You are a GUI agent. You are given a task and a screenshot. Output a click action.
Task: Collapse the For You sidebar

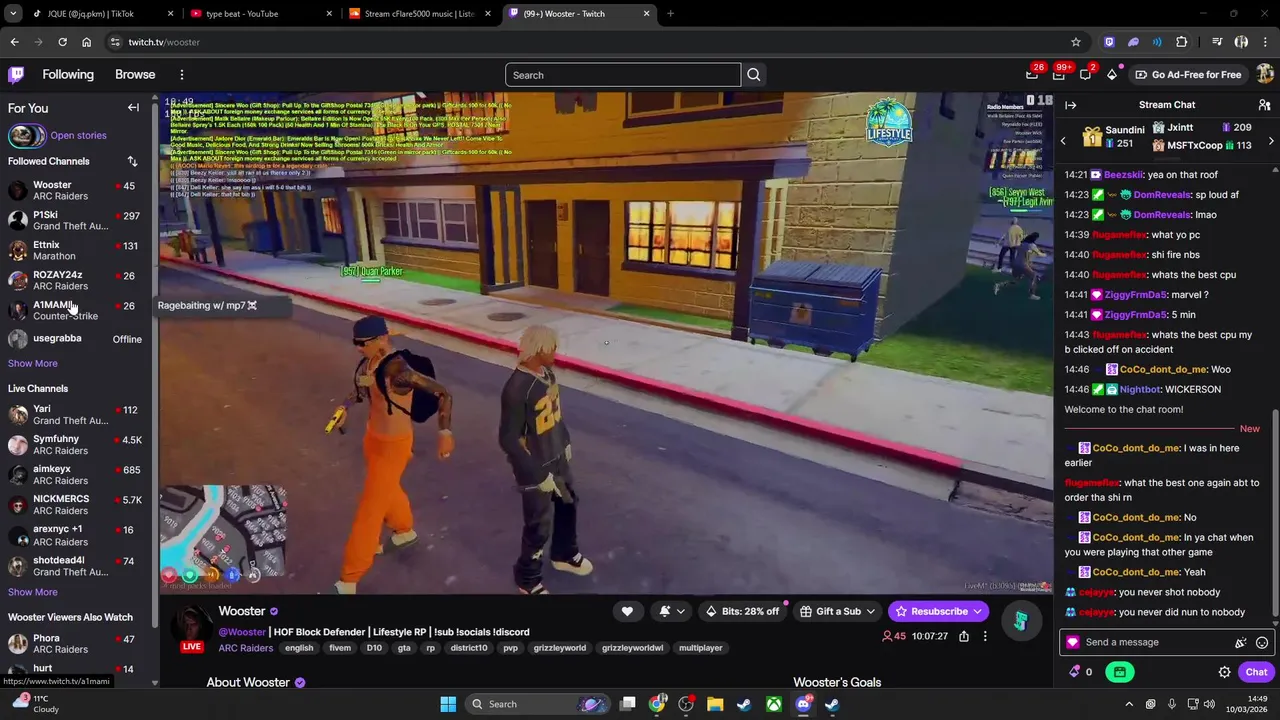[x=133, y=108]
